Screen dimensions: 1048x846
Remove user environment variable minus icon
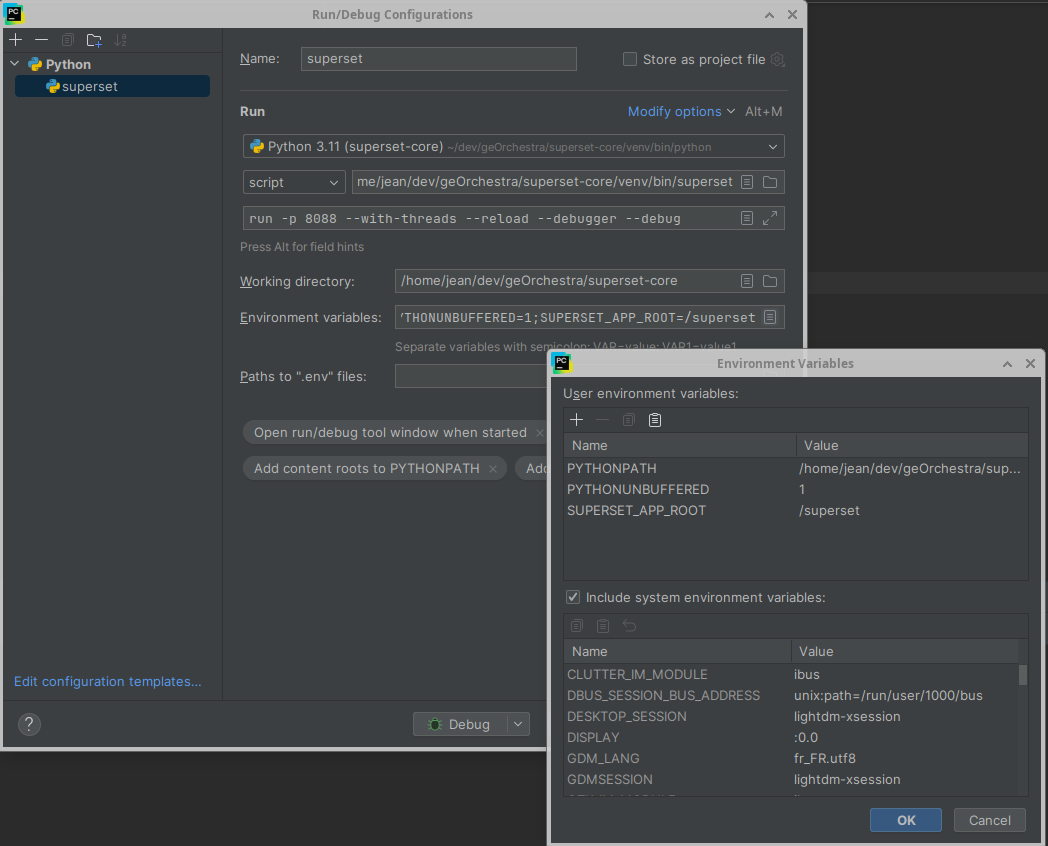[x=602, y=420]
